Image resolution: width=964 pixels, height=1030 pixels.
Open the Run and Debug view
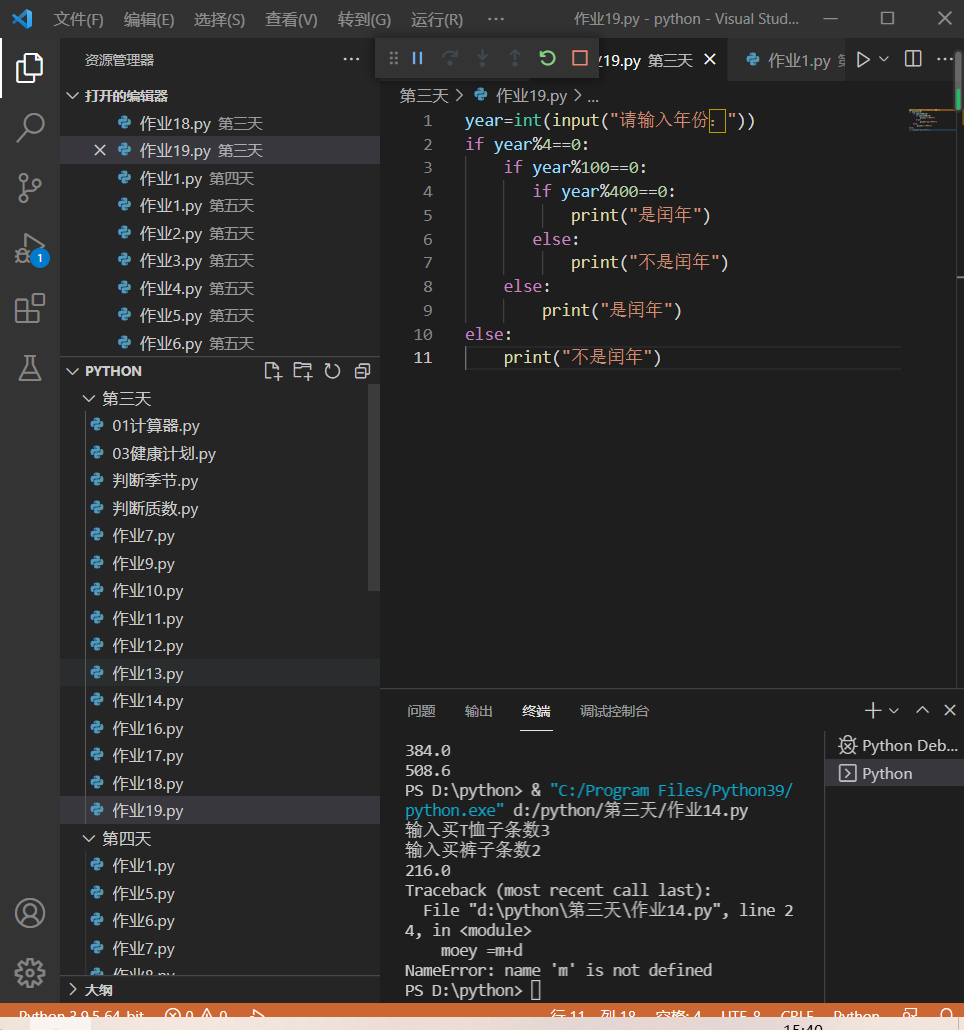(31, 250)
